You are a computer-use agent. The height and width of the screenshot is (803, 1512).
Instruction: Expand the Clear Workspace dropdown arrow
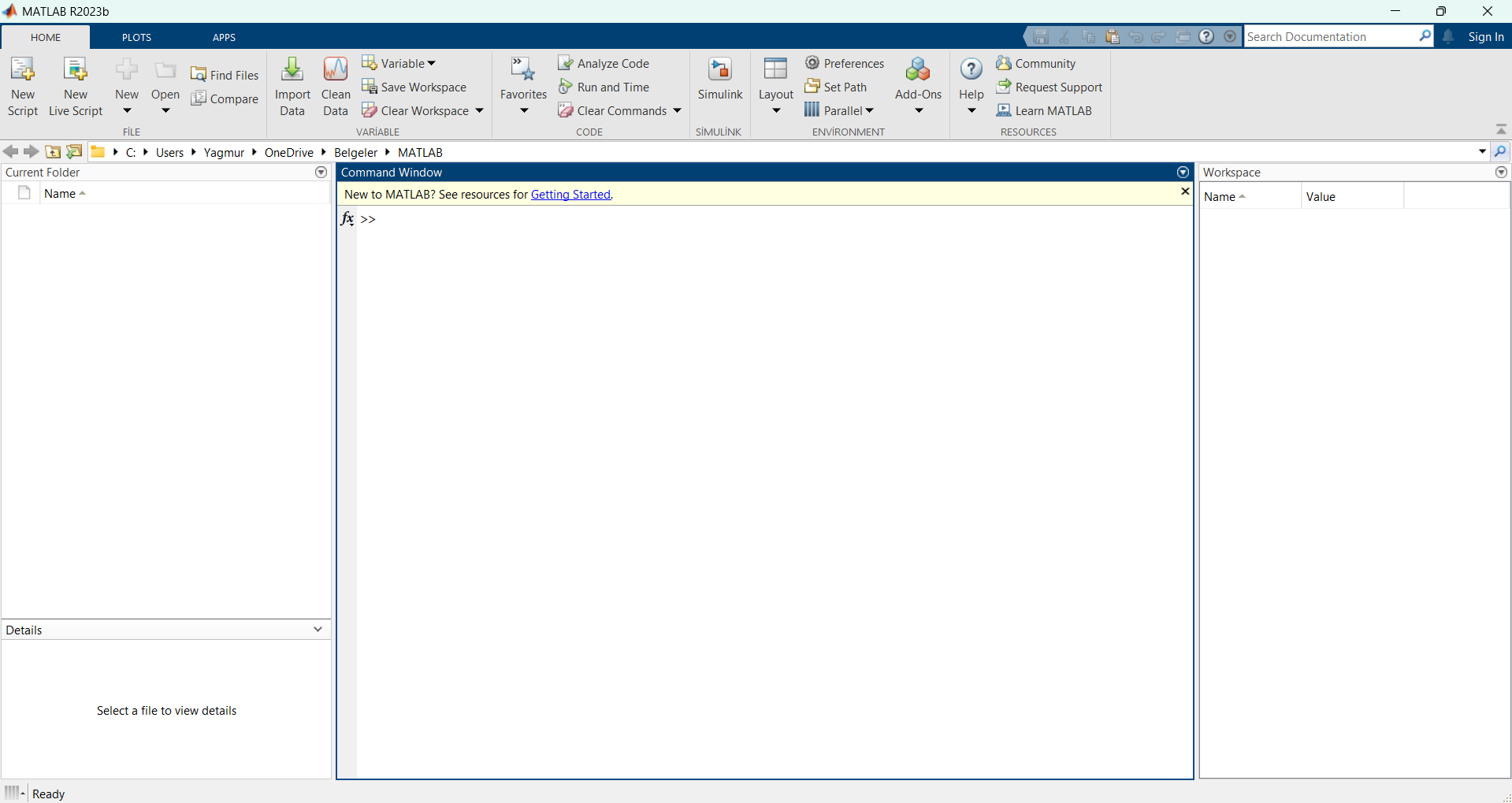(x=480, y=110)
